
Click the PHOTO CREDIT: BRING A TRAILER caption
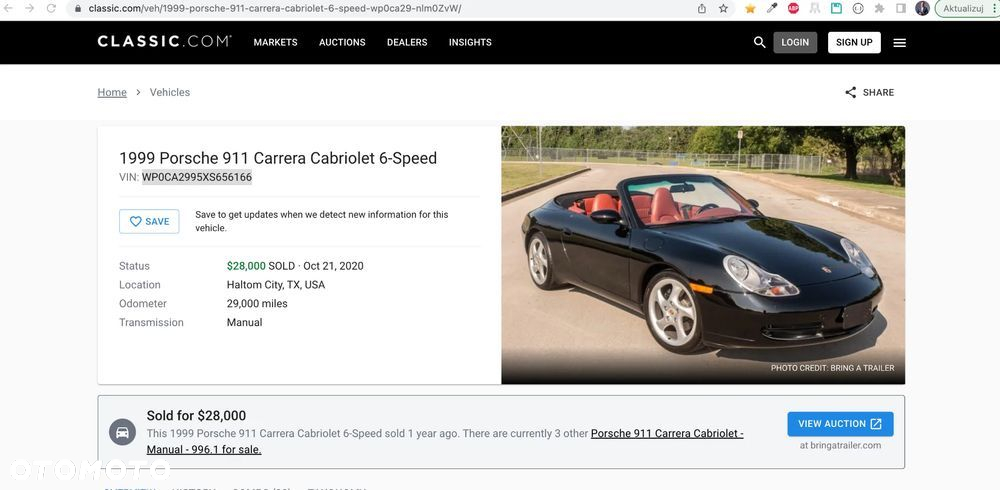coord(832,368)
